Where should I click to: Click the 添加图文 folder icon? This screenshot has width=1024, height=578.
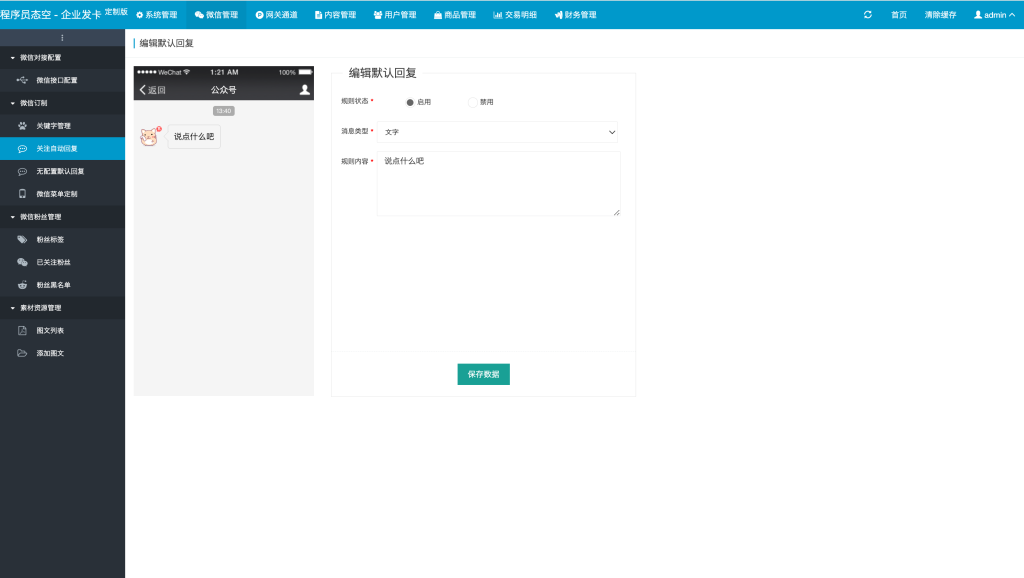pyautogui.click(x=22, y=353)
